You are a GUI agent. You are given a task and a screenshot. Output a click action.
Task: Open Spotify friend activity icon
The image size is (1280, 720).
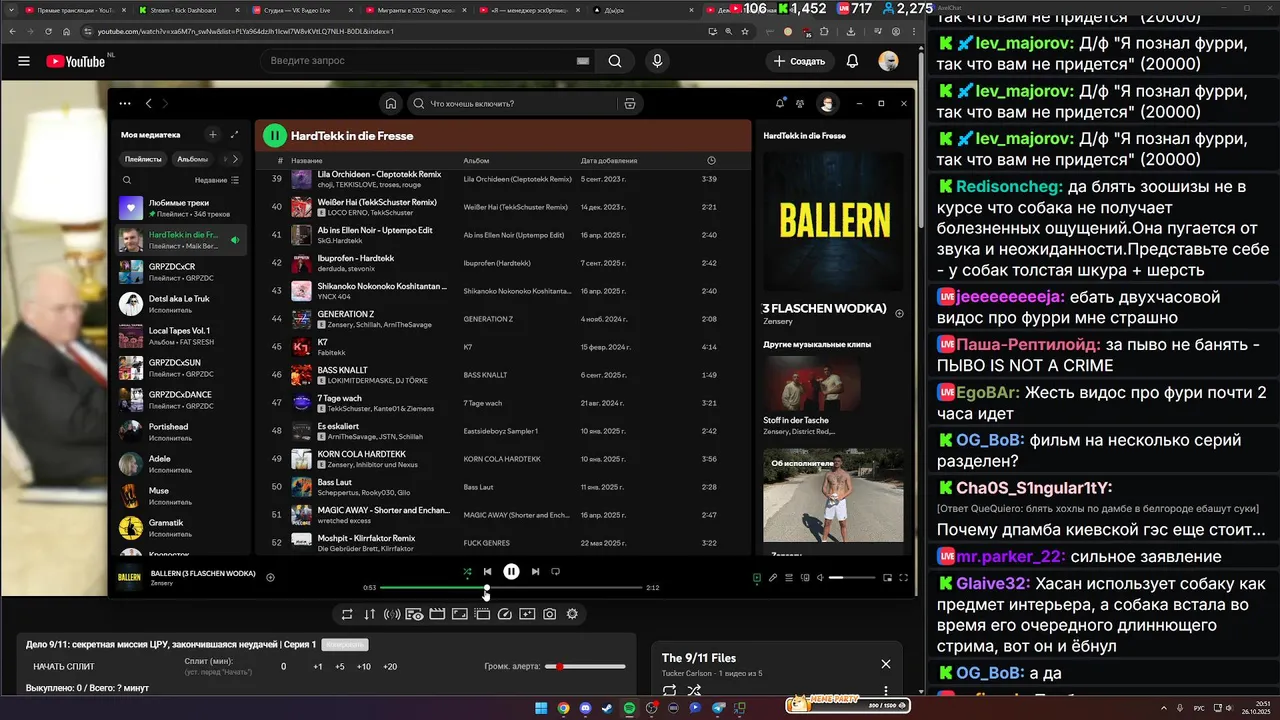click(800, 103)
